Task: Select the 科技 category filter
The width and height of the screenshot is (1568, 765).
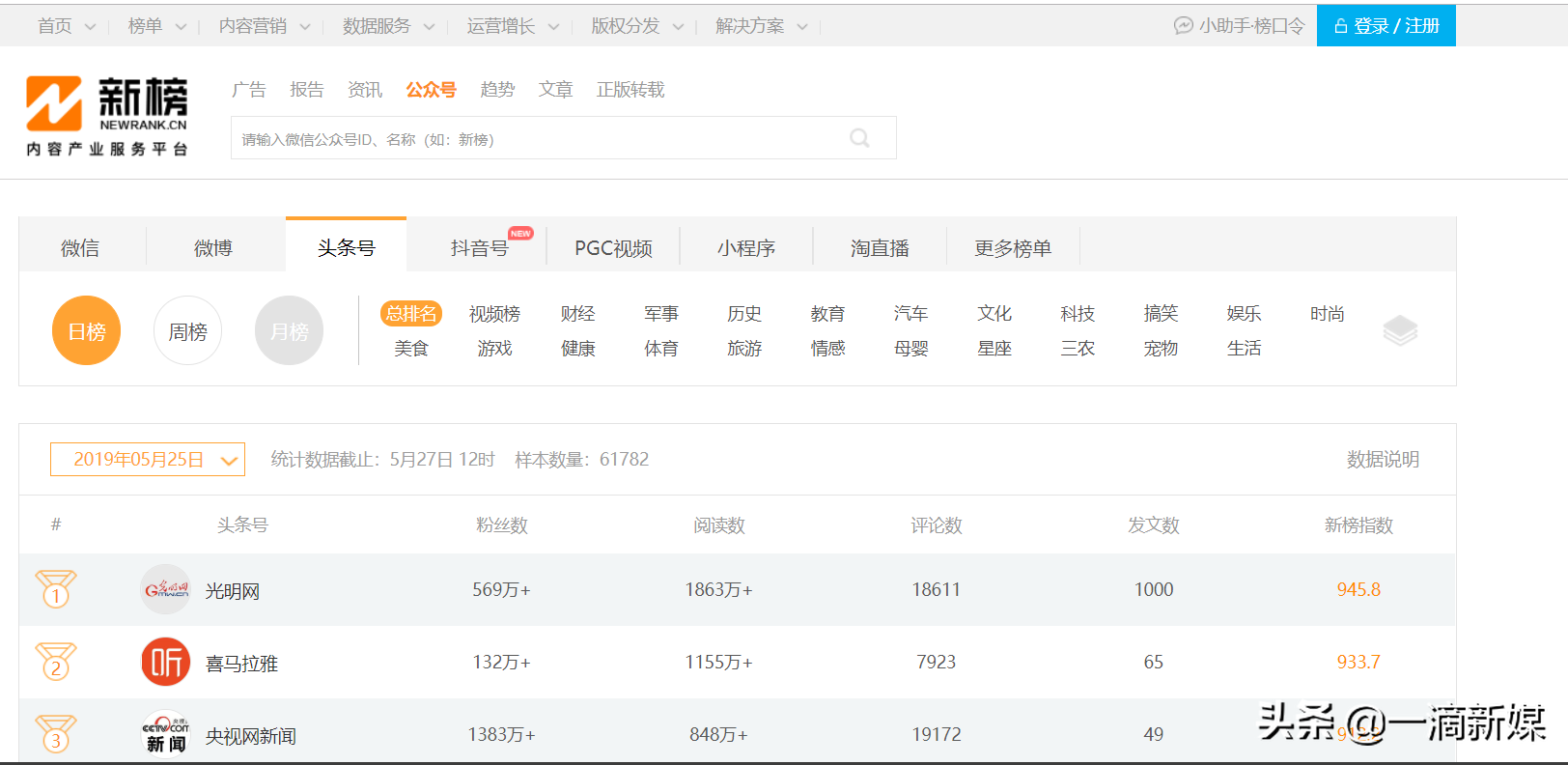Action: pos(1078,314)
